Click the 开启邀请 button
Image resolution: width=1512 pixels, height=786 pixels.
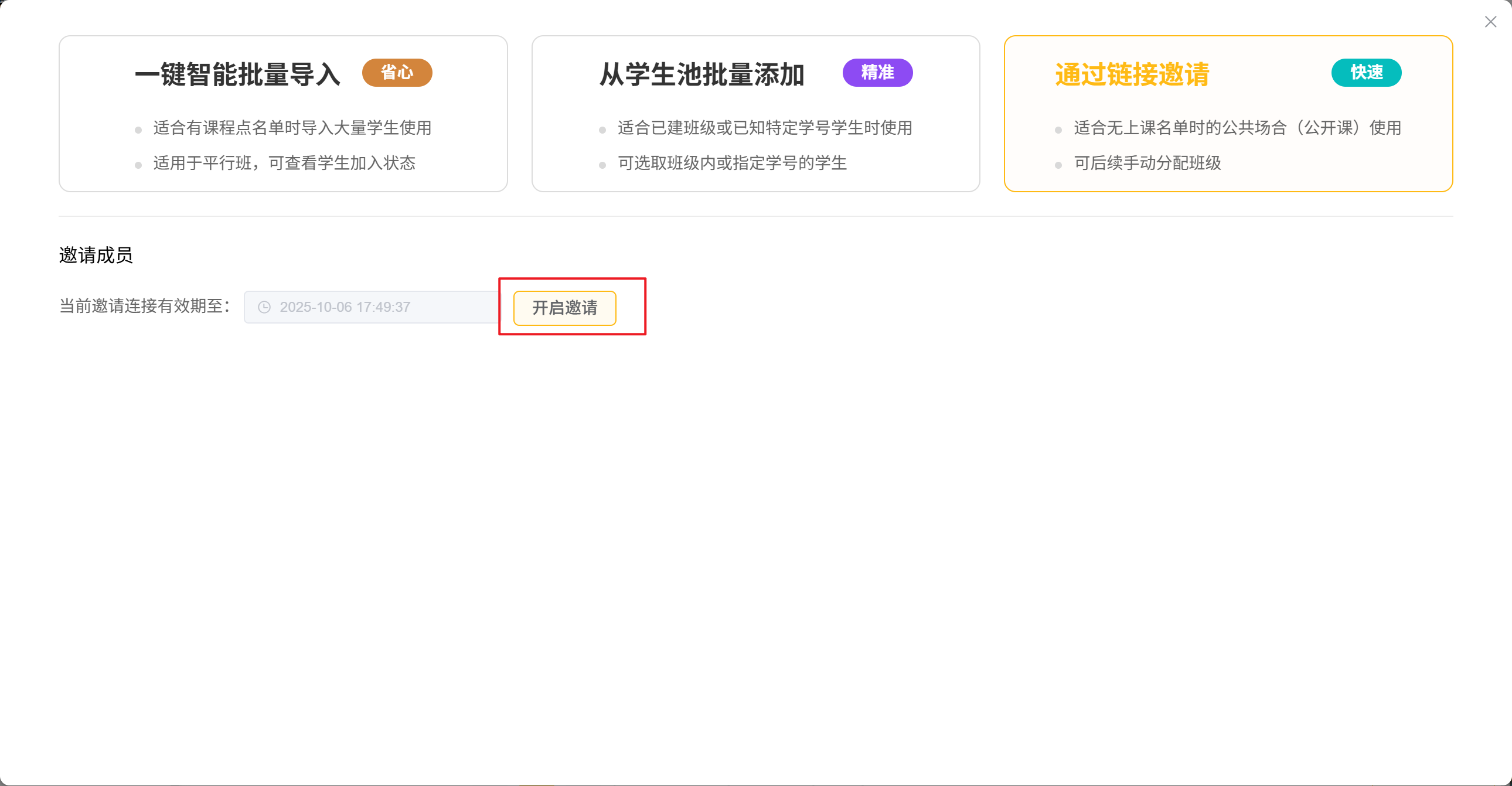point(564,308)
